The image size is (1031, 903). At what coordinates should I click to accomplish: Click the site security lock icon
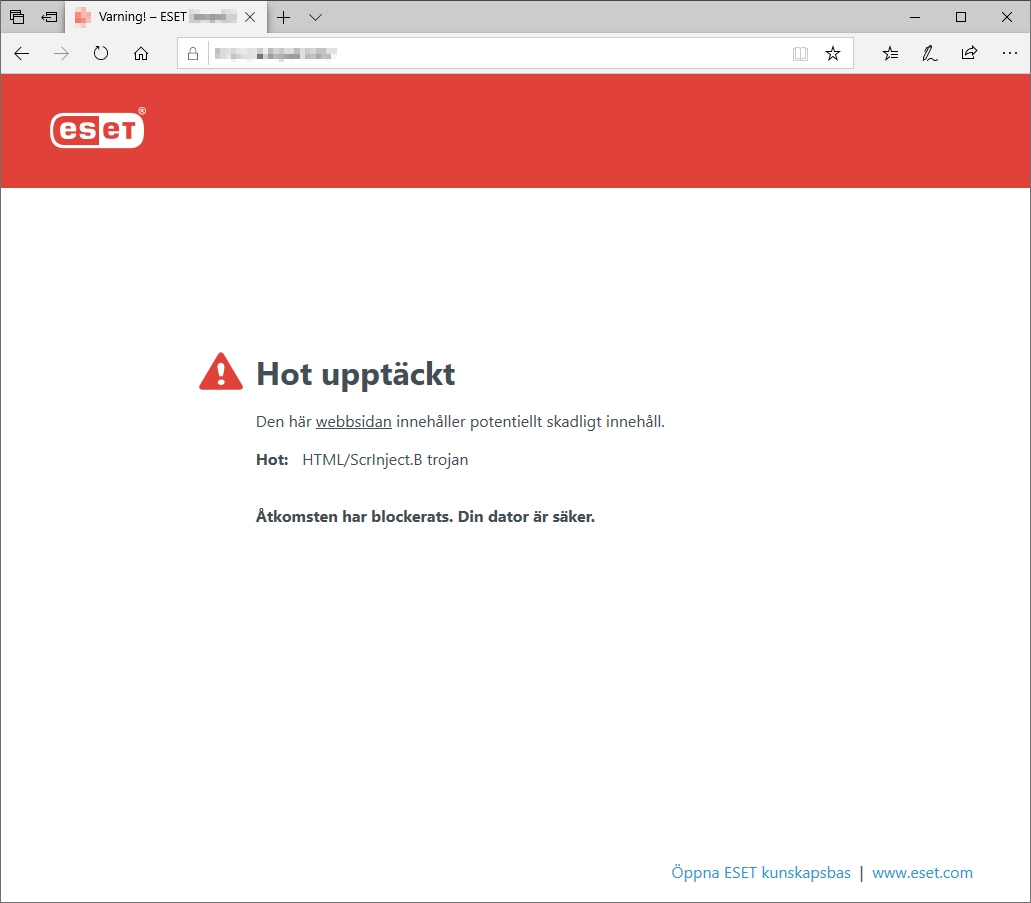pos(192,53)
